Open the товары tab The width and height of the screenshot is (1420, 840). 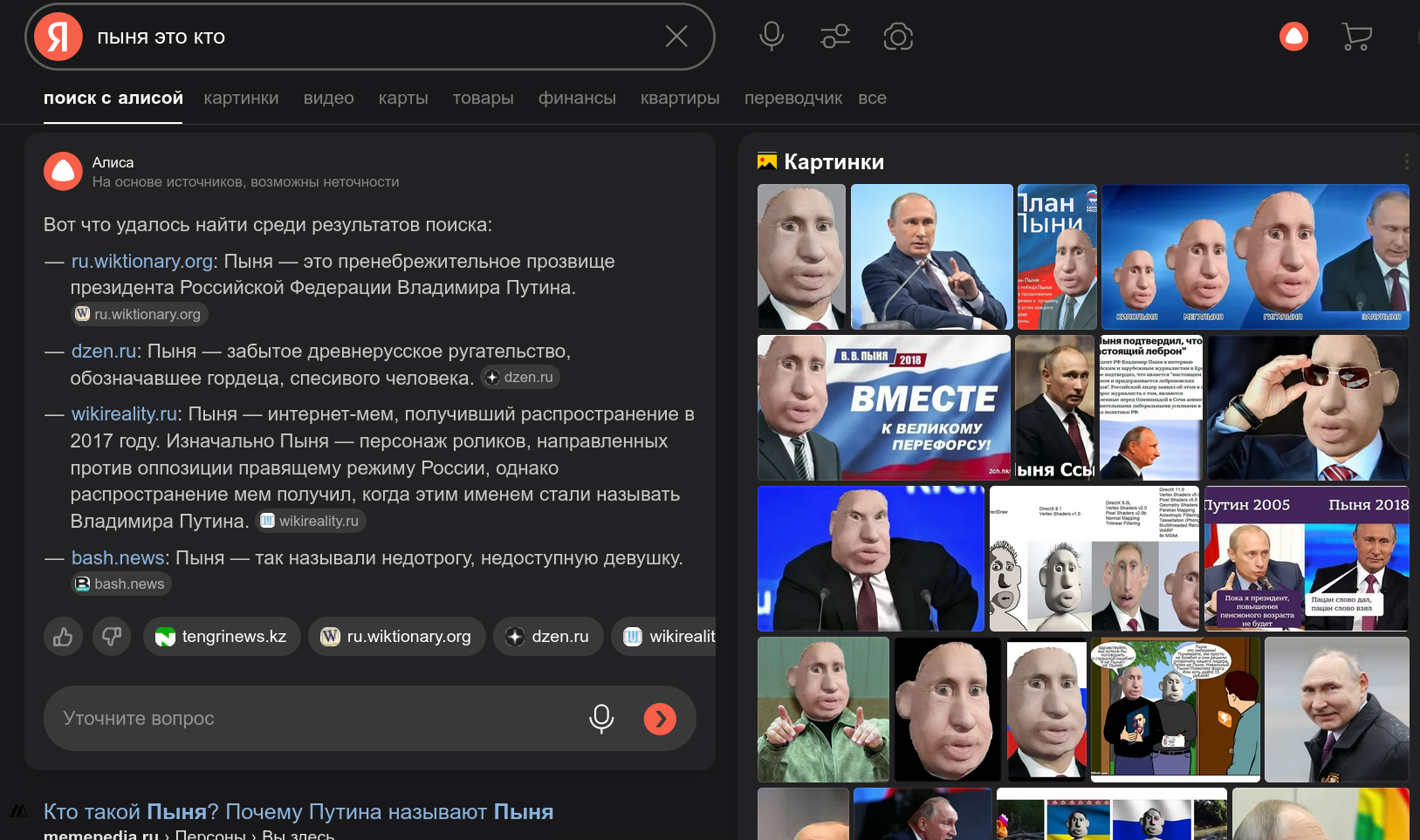pos(483,98)
